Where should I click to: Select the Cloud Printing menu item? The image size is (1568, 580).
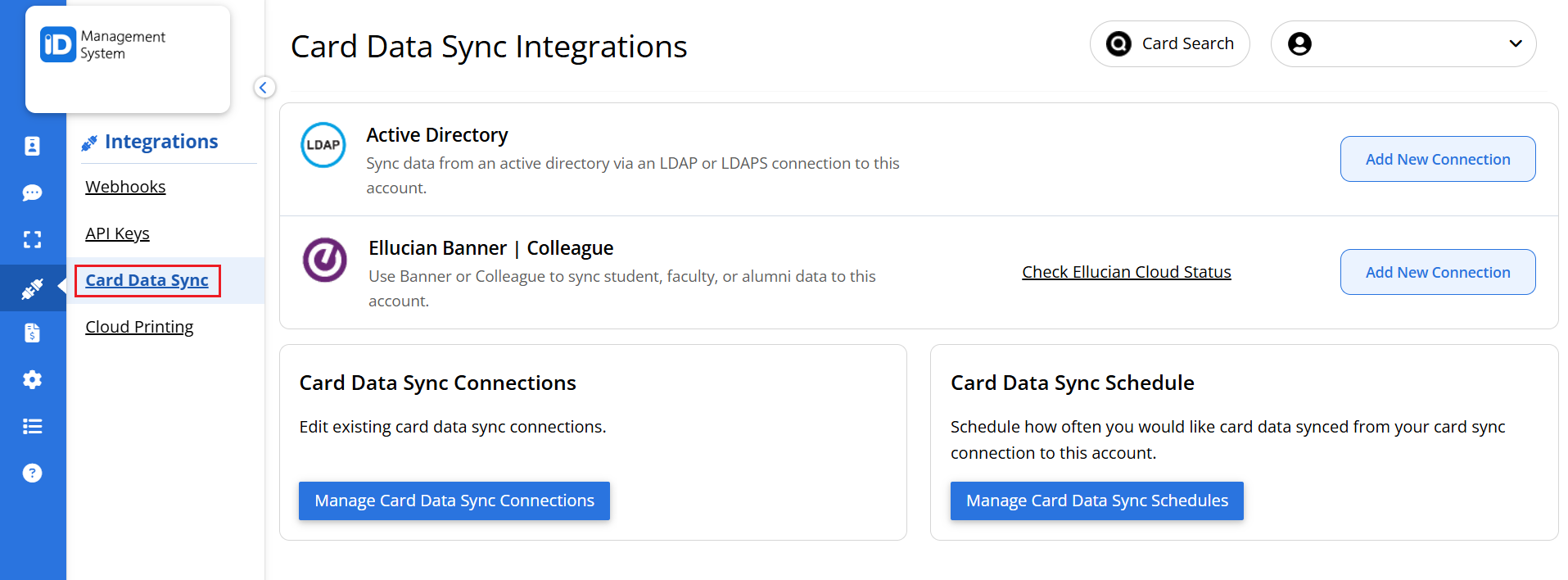pyautogui.click(x=139, y=327)
